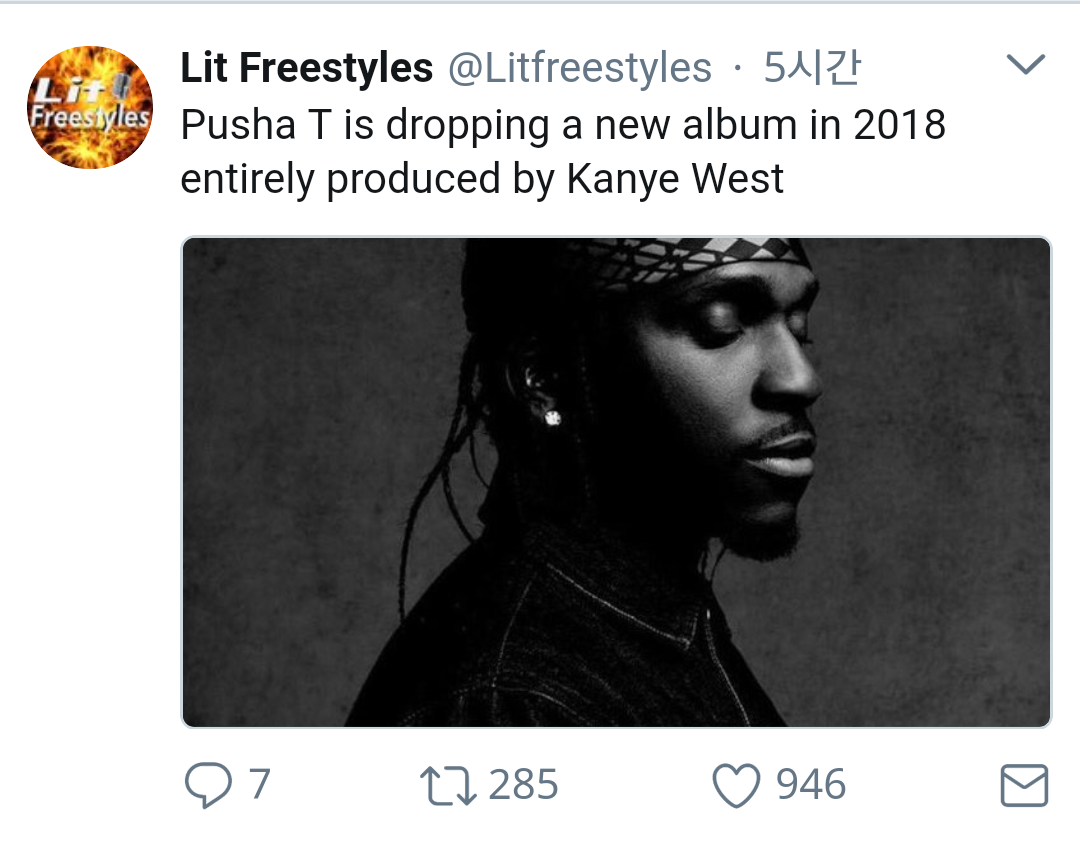Open Lit Freestyles flame profile avatar

coord(90,107)
